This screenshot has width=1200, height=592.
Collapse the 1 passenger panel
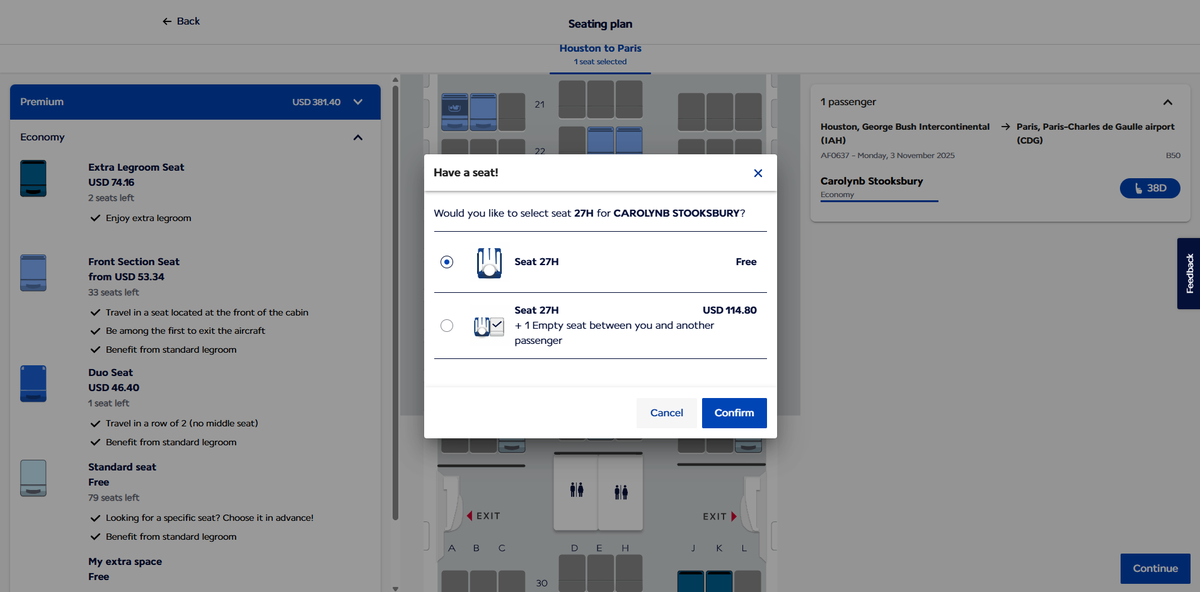1167,102
